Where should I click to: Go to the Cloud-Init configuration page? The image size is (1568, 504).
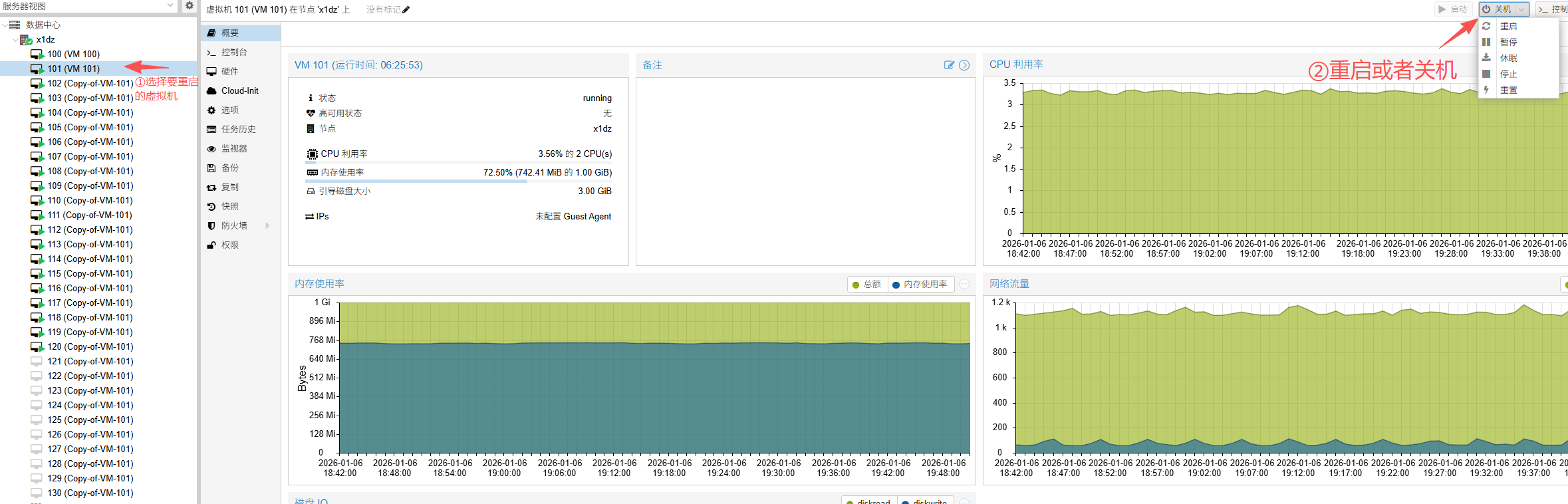(239, 90)
